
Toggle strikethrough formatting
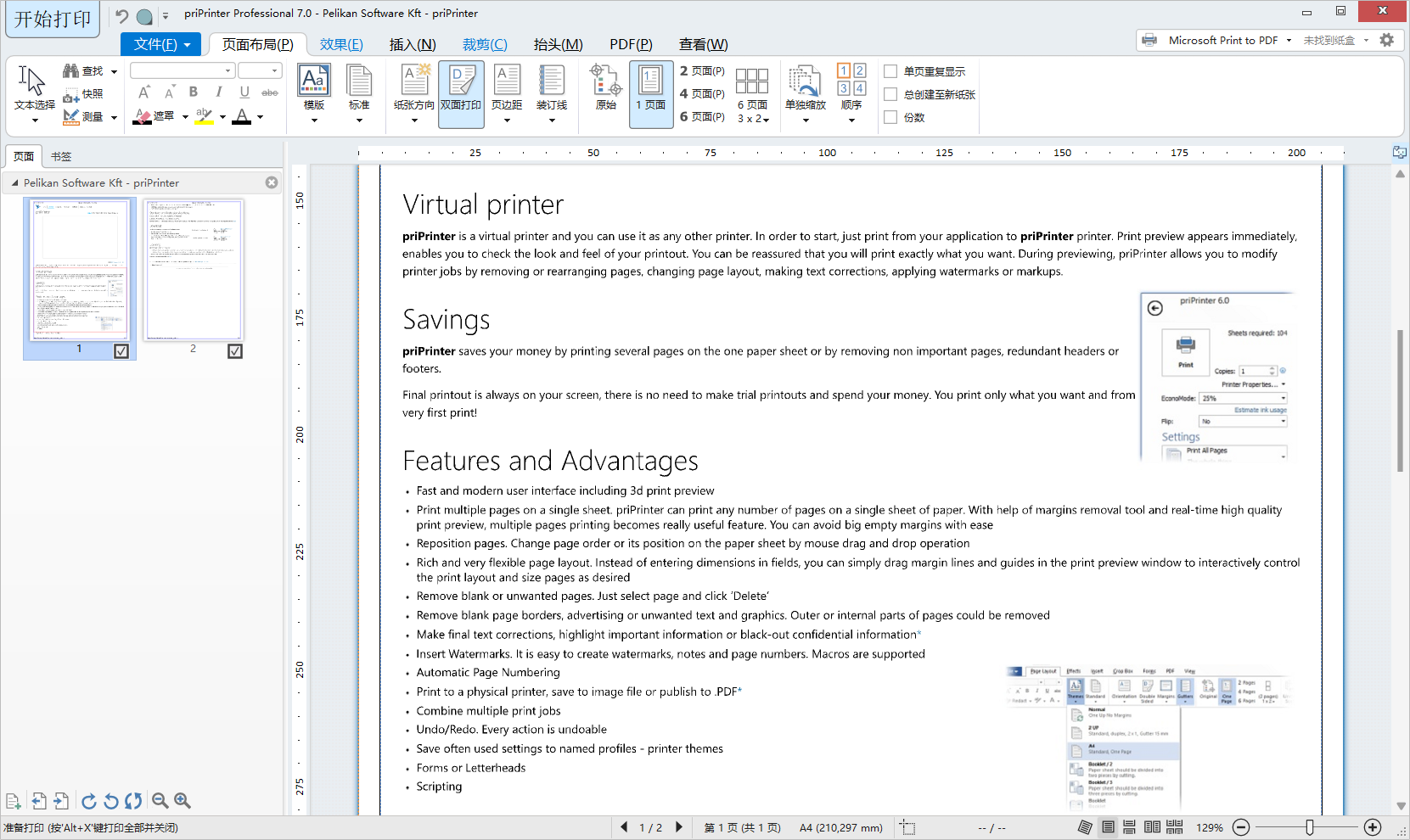270,92
